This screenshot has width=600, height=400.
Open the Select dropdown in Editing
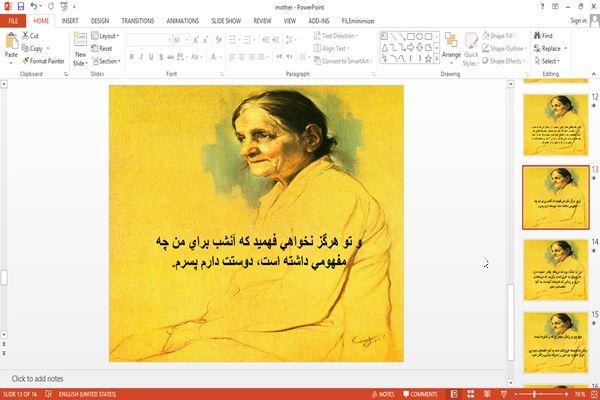click(x=547, y=61)
